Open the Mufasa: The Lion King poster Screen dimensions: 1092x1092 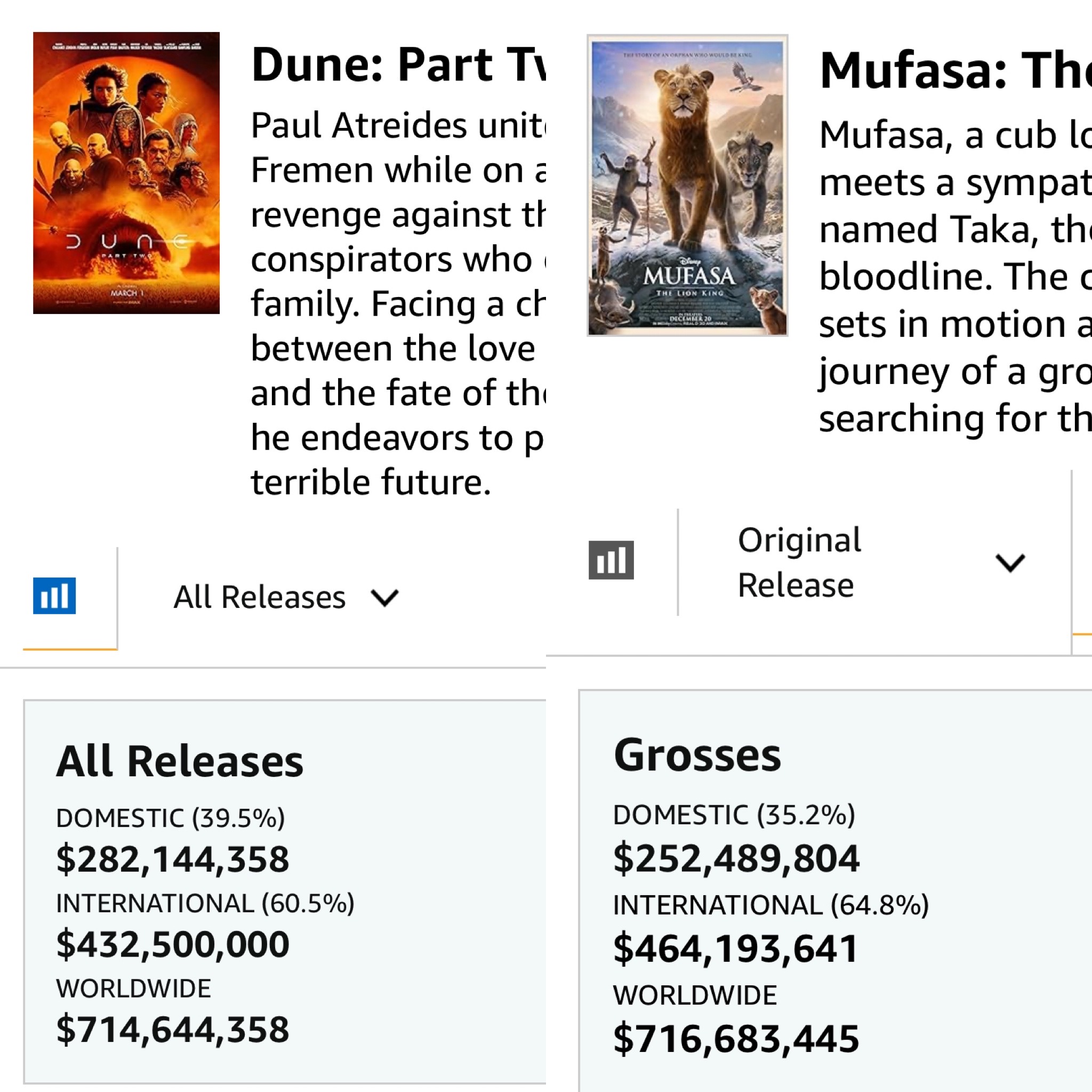click(687, 186)
